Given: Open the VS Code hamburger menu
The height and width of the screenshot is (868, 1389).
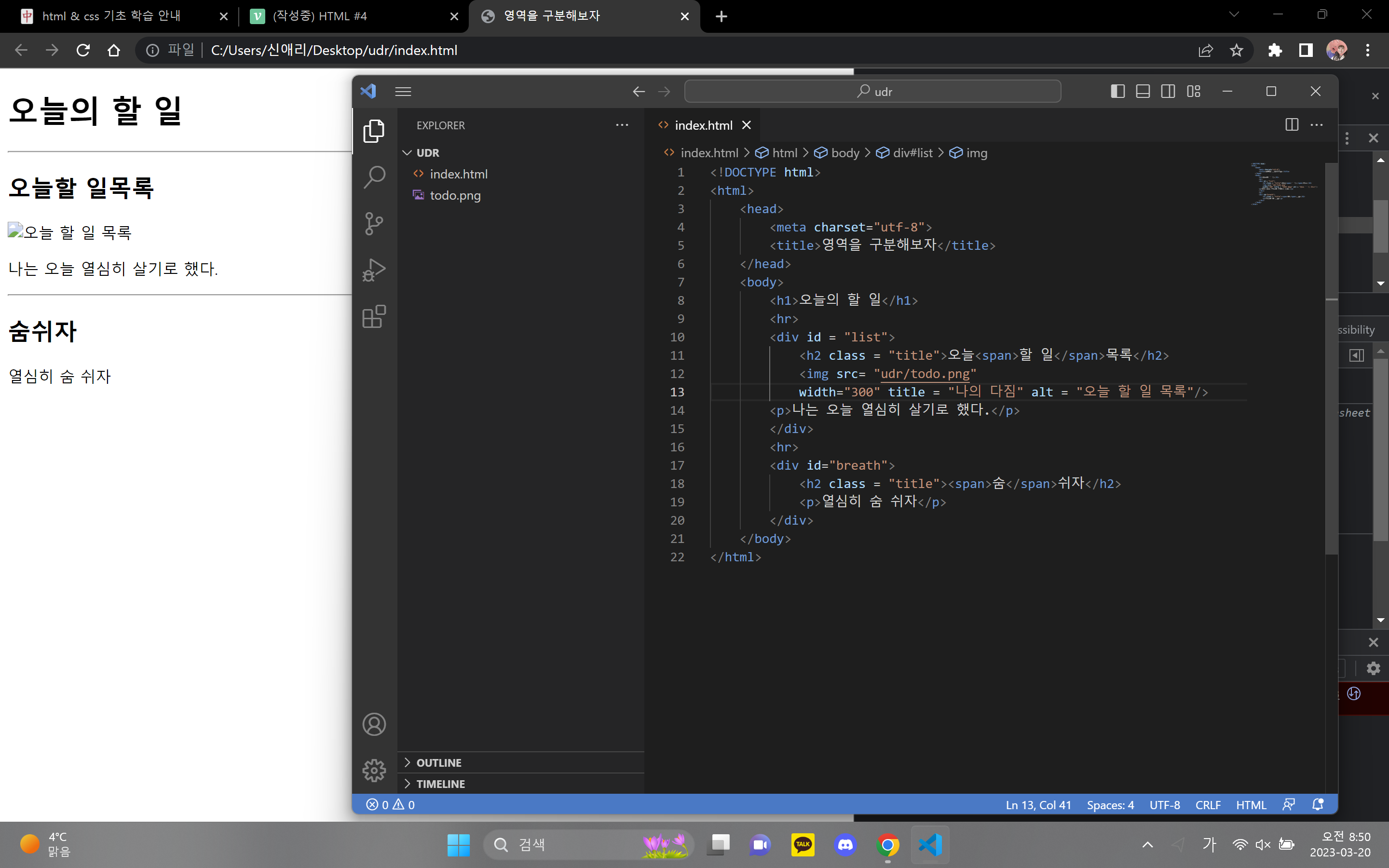Looking at the screenshot, I should pyautogui.click(x=403, y=91).
